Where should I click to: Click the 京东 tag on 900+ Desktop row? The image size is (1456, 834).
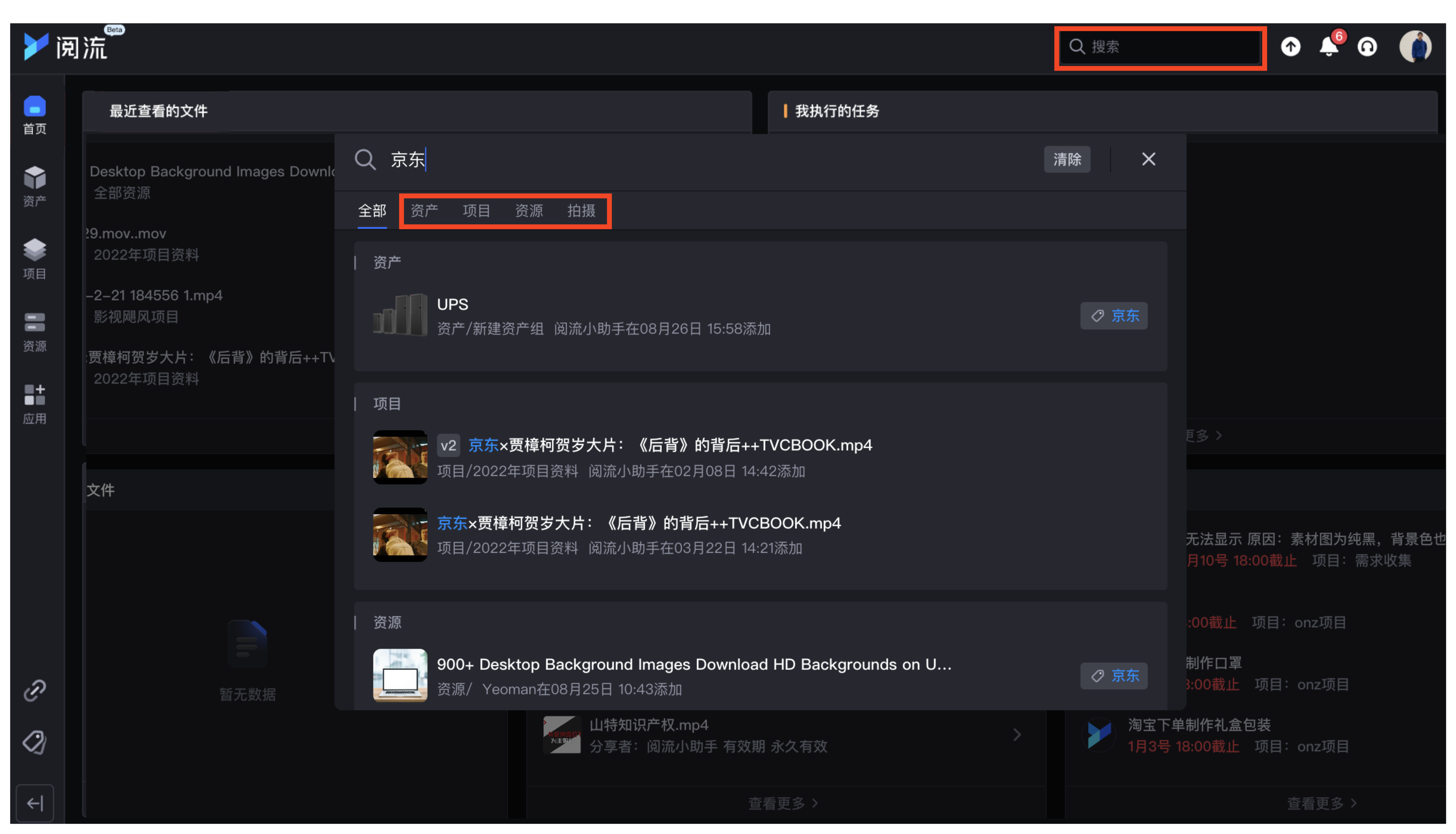pos(1113,676)
